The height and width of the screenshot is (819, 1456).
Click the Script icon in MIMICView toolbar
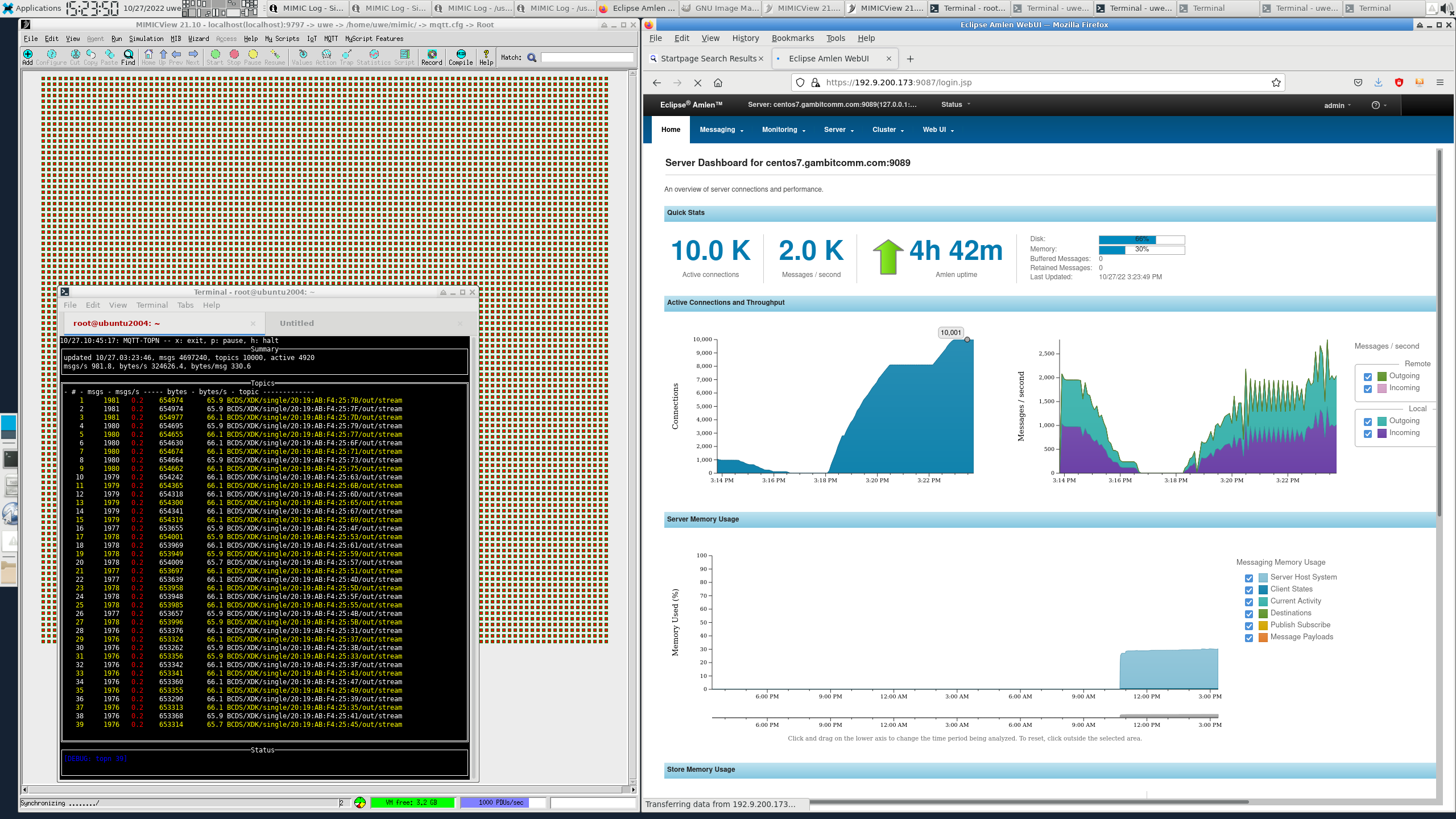pos(404,57)
